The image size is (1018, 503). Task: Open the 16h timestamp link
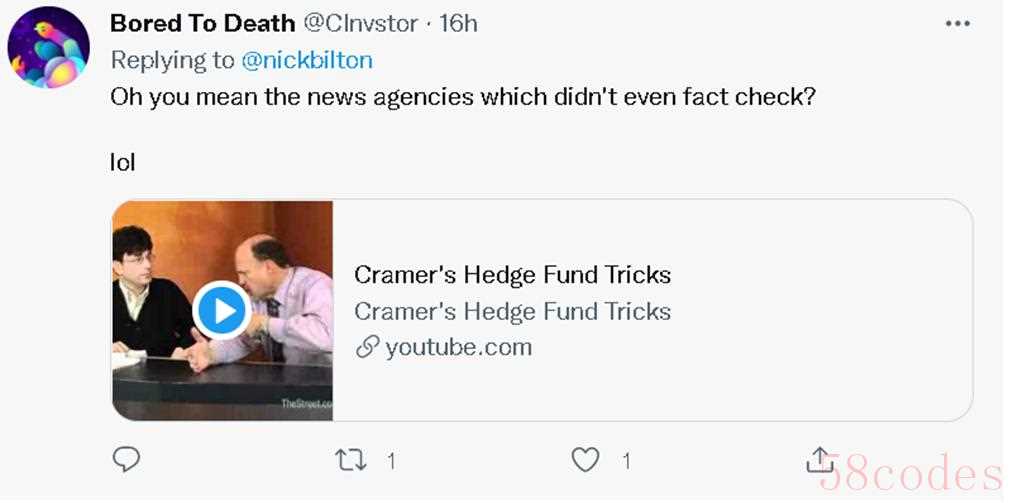coord(458,23)
